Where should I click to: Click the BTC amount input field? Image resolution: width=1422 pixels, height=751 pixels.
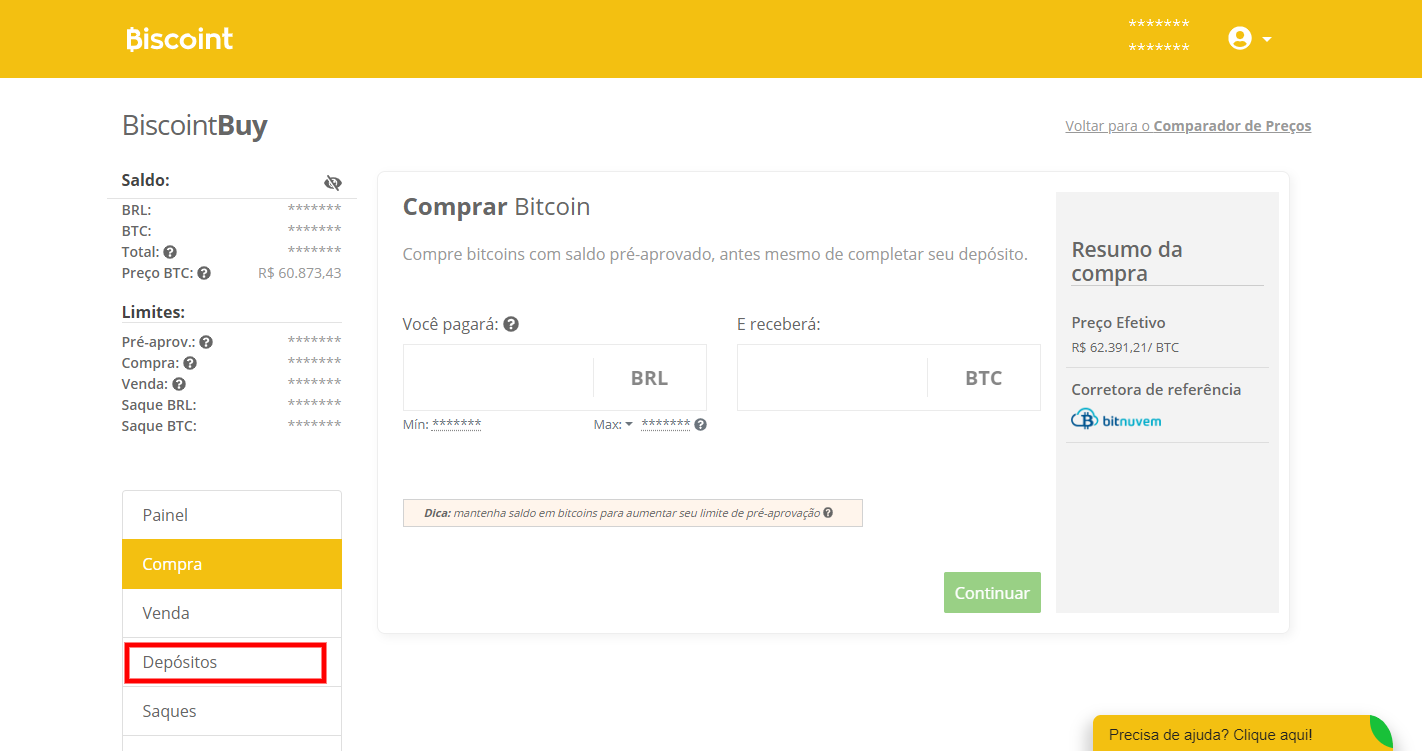[x=832, y=378]
